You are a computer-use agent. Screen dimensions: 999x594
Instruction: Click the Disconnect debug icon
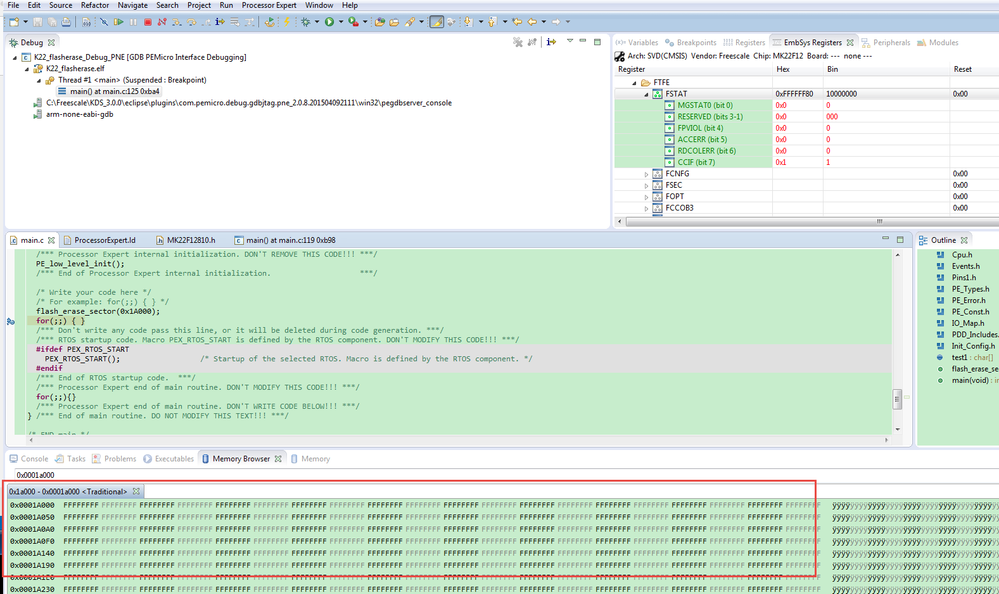162,22
